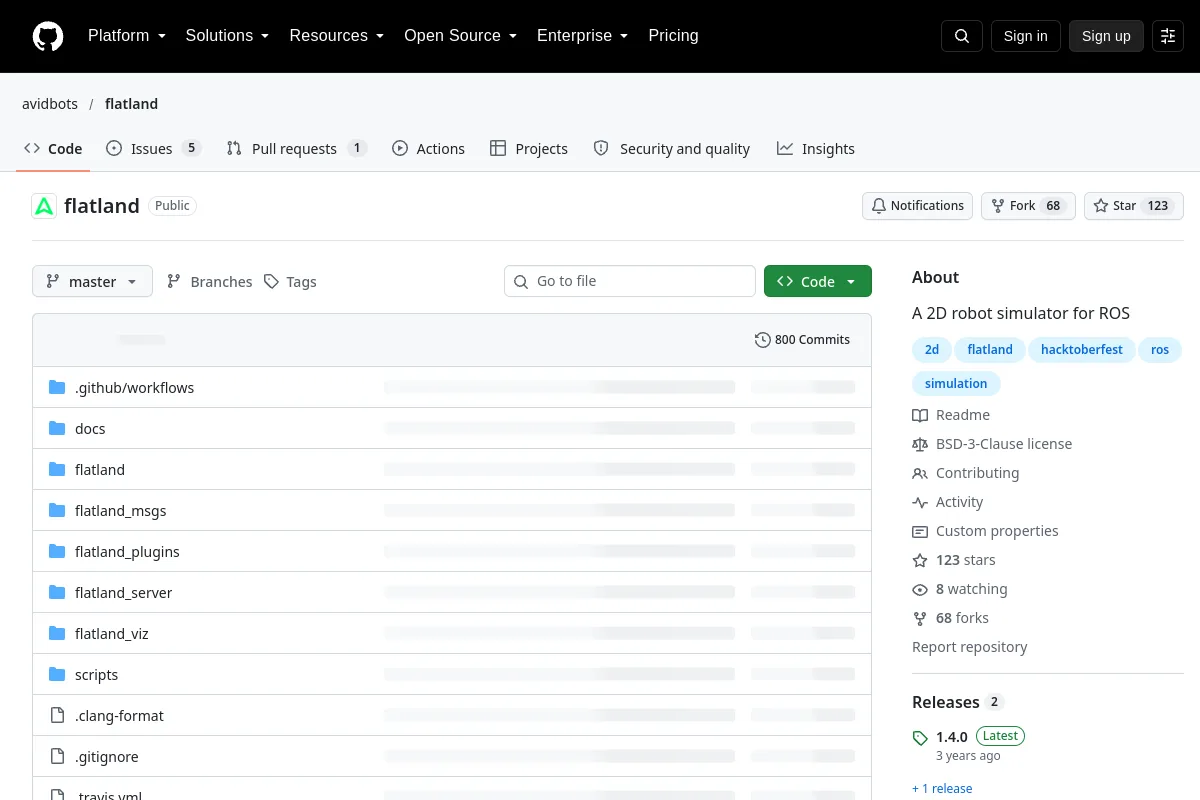Screen dimensions: 1200x800
Task: View the 123 stars link
Action: click(954, 560)
